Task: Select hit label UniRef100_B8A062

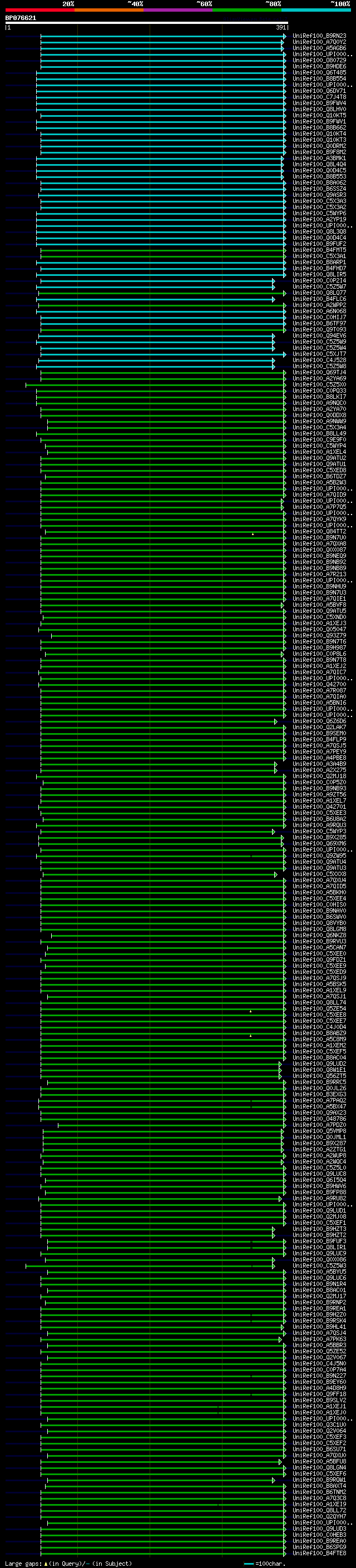Action: click(x=319, y=182)
